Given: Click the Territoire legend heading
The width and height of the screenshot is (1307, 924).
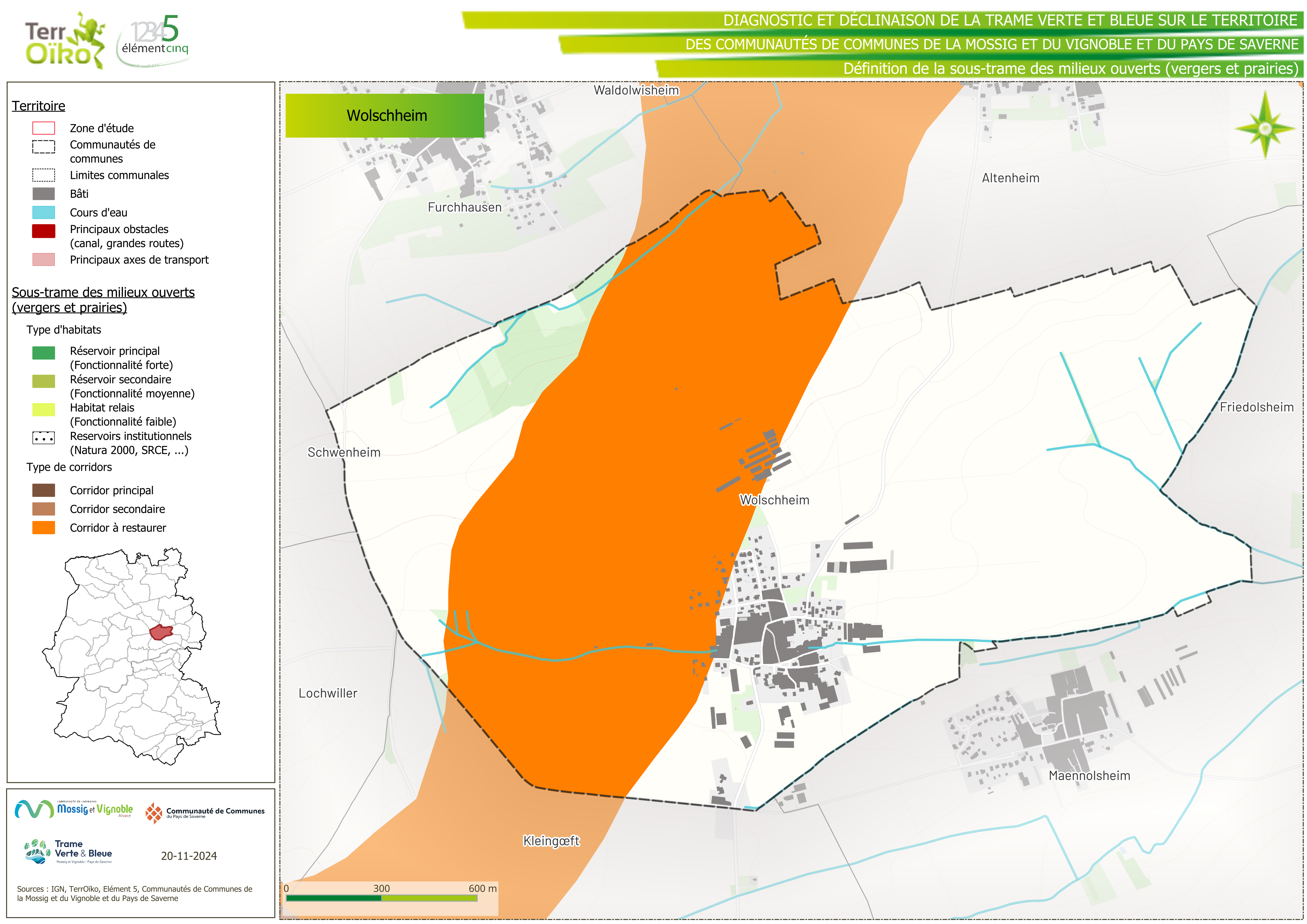Looking at the screenshot, I should pos(38,106).
